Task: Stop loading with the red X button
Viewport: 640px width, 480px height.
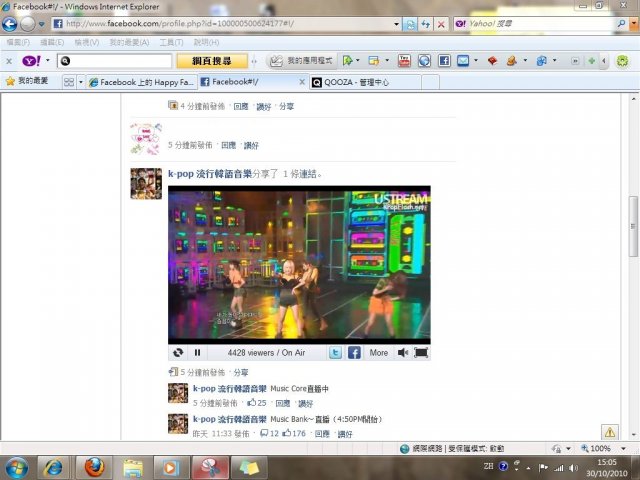Action: tap(441, 24)
